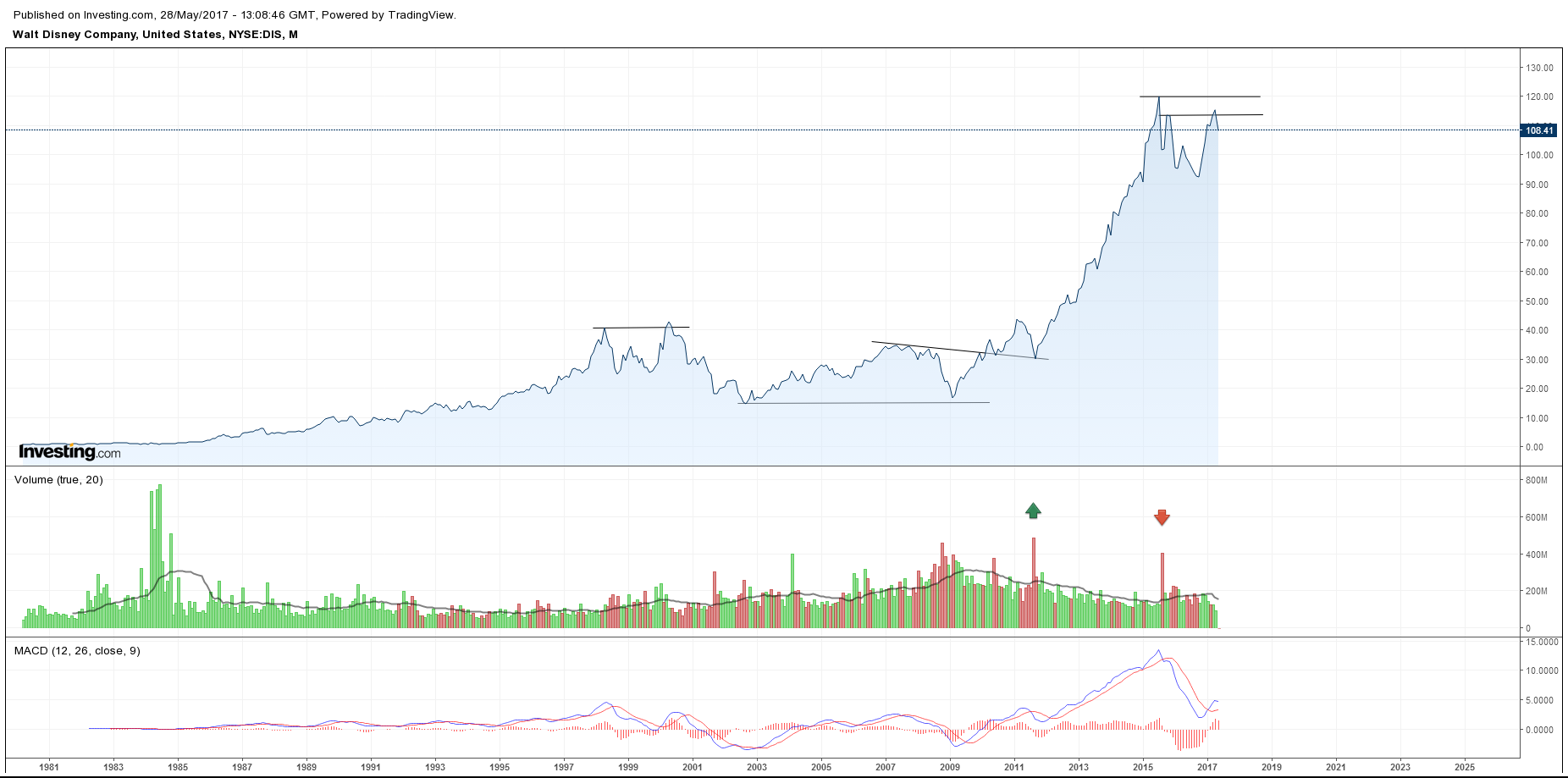
Task: Click the Volume (true, 20) indicator label
Action: click(58, 480)
